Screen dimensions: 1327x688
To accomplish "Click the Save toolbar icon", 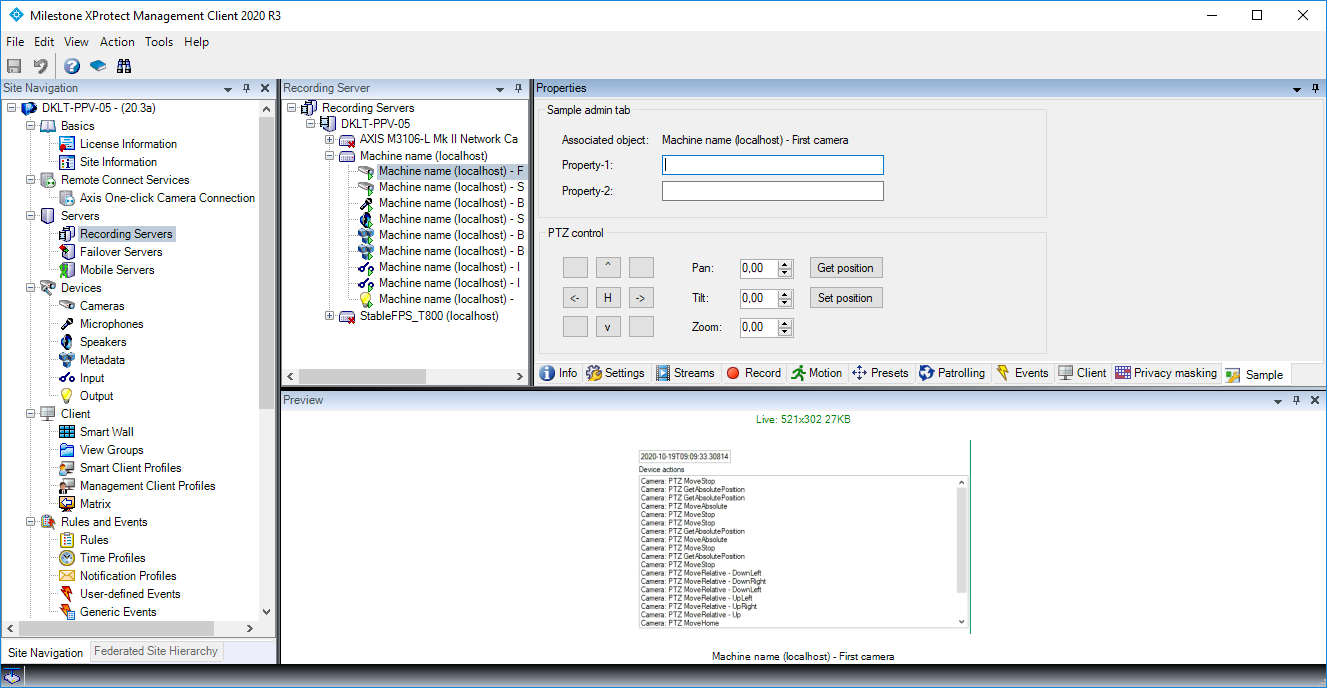I will point(14,66).
